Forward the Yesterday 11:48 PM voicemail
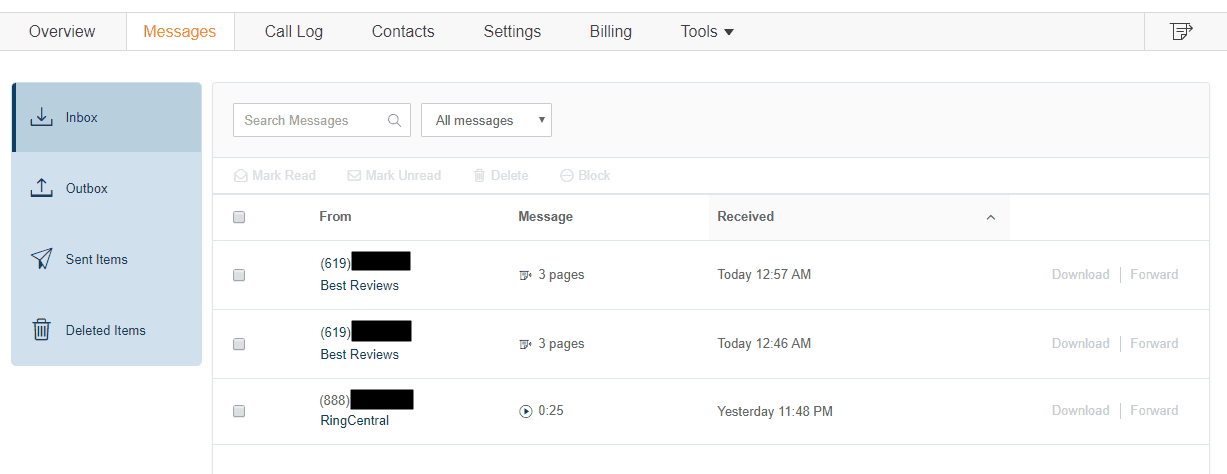 coord(1154,410)
